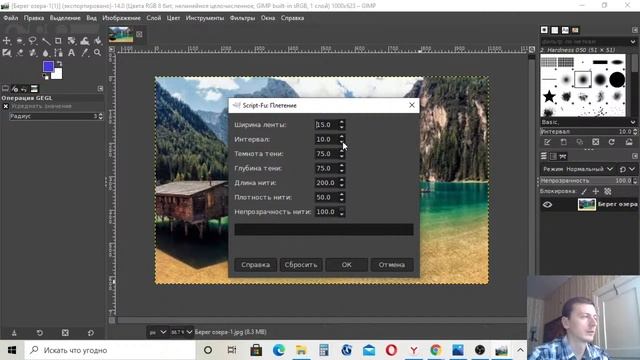The width and height of the screenshot is (640, 360).
Task: Select the Warp Transform tool
Action: [x=85, y=40]
